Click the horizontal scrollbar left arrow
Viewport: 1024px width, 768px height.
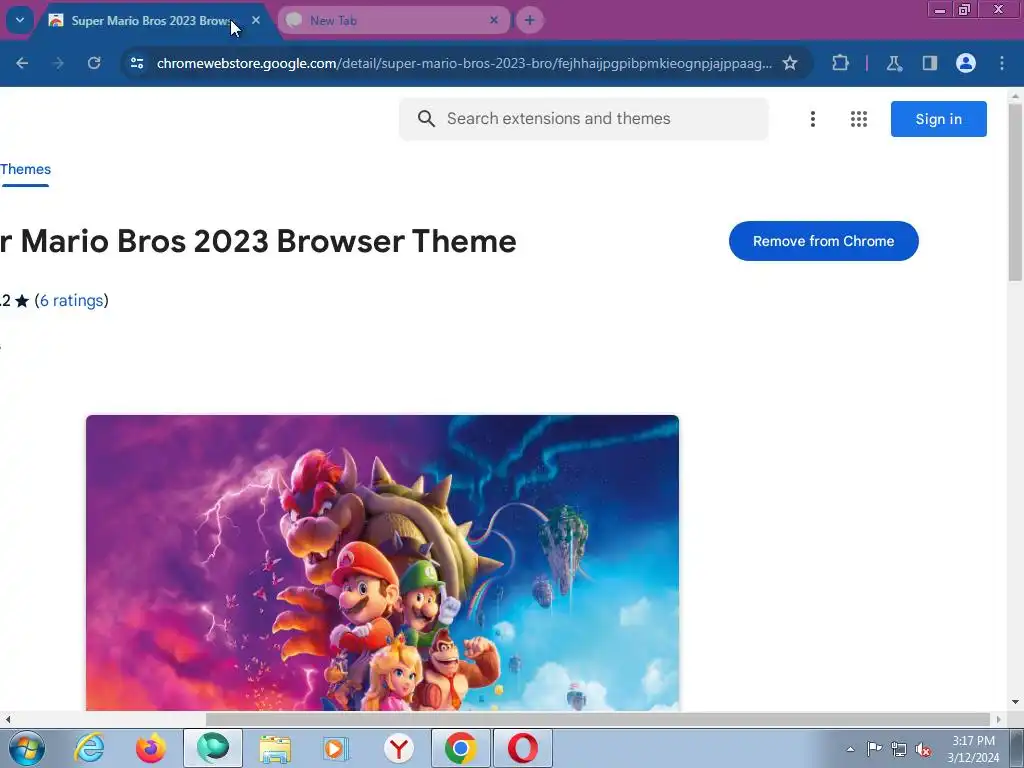tap(7, 719)
